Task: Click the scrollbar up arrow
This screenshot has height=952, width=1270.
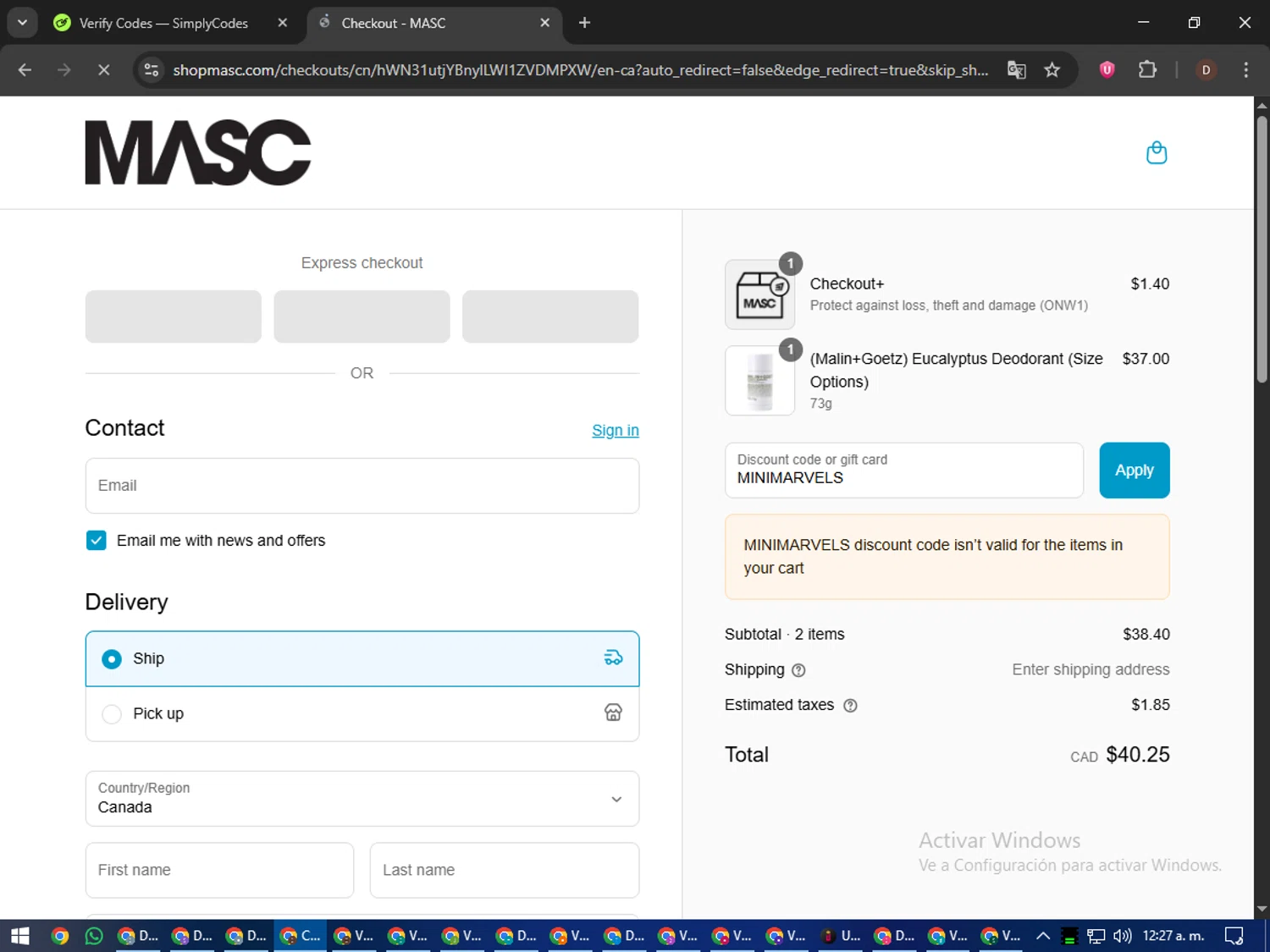Action: tap(1262, 106)
